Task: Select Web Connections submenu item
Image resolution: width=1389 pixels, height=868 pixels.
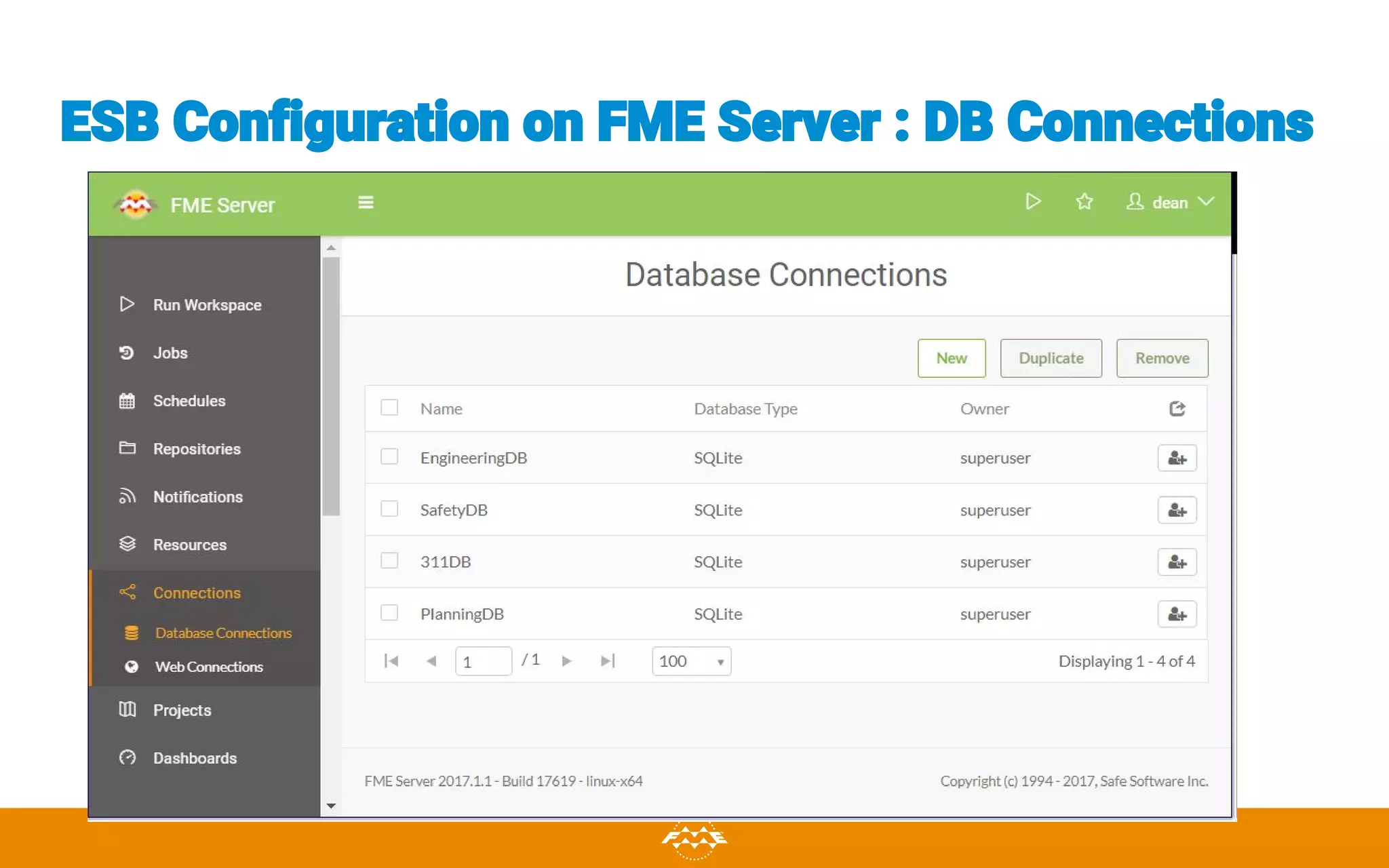Action: (209, 667)
